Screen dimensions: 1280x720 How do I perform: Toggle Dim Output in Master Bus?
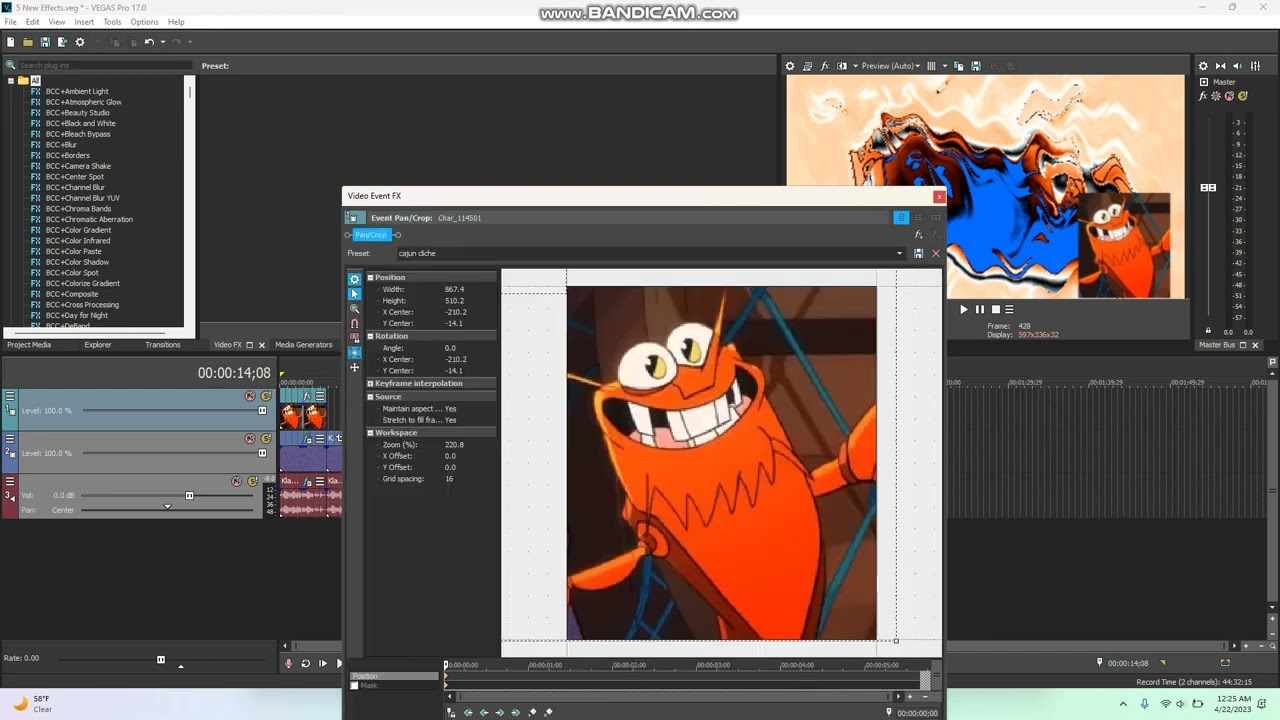[x=1236, y=66]
